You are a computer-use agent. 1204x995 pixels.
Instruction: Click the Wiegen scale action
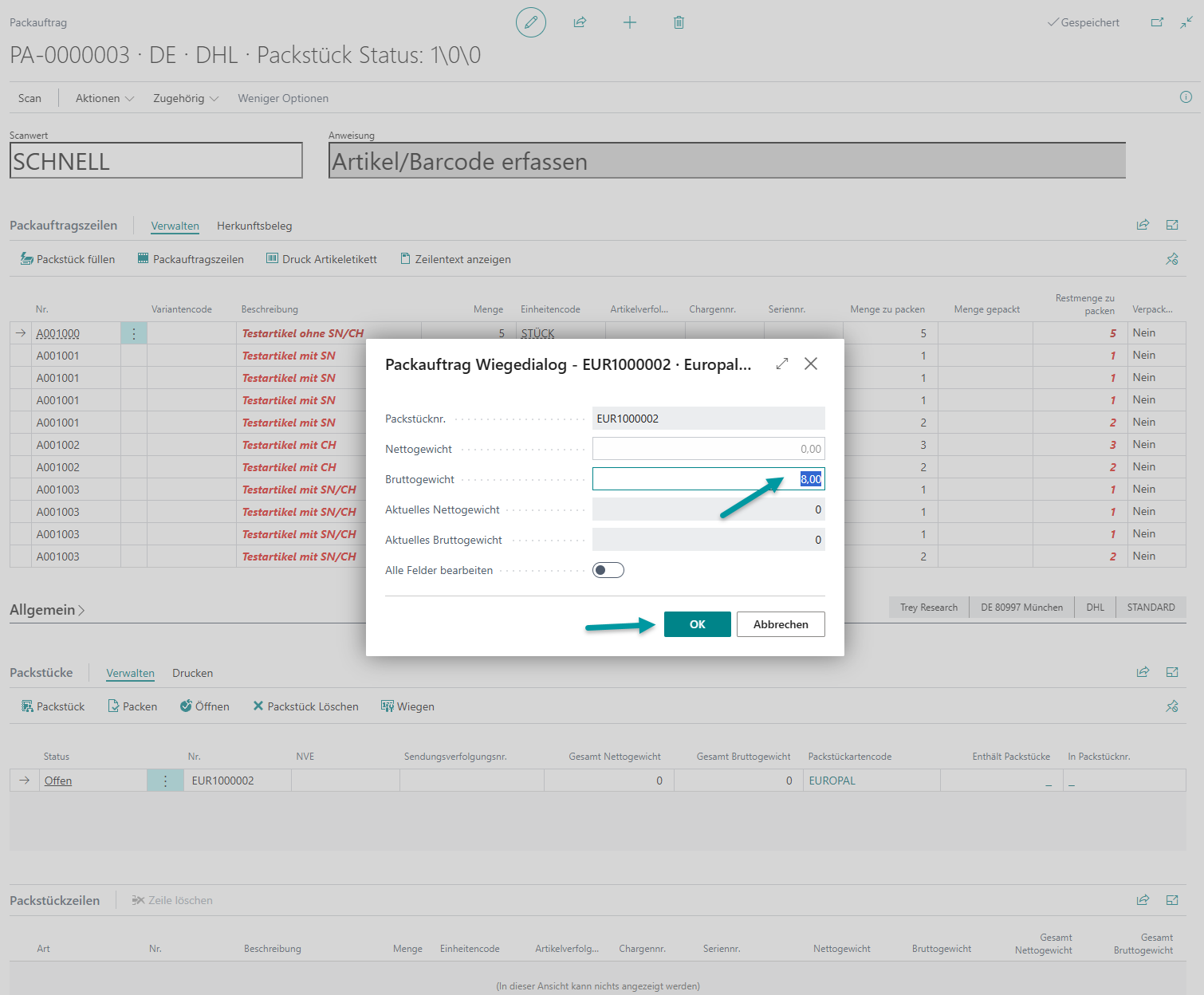407,706
